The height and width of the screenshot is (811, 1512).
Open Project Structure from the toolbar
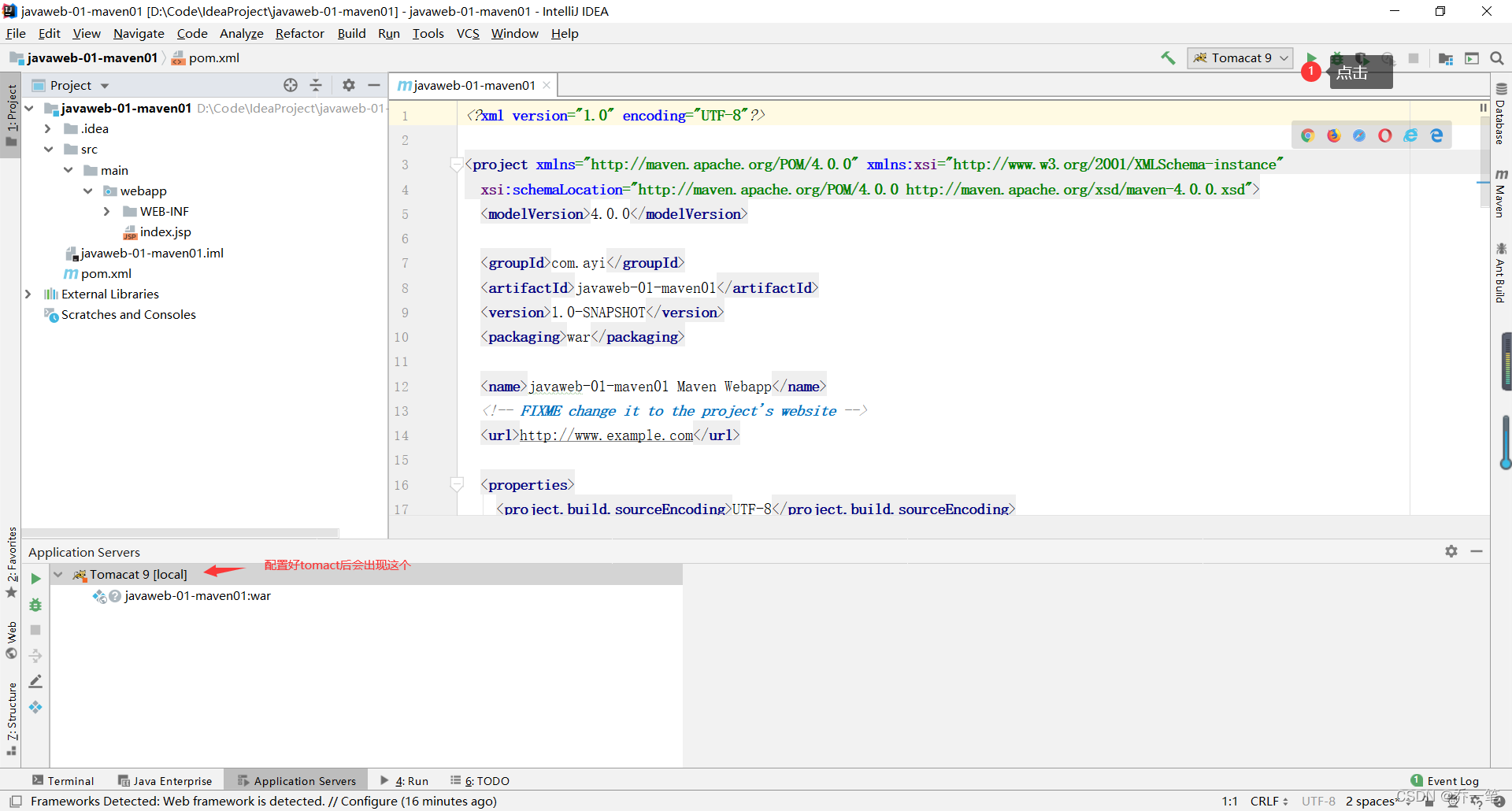coord(1446,58)
